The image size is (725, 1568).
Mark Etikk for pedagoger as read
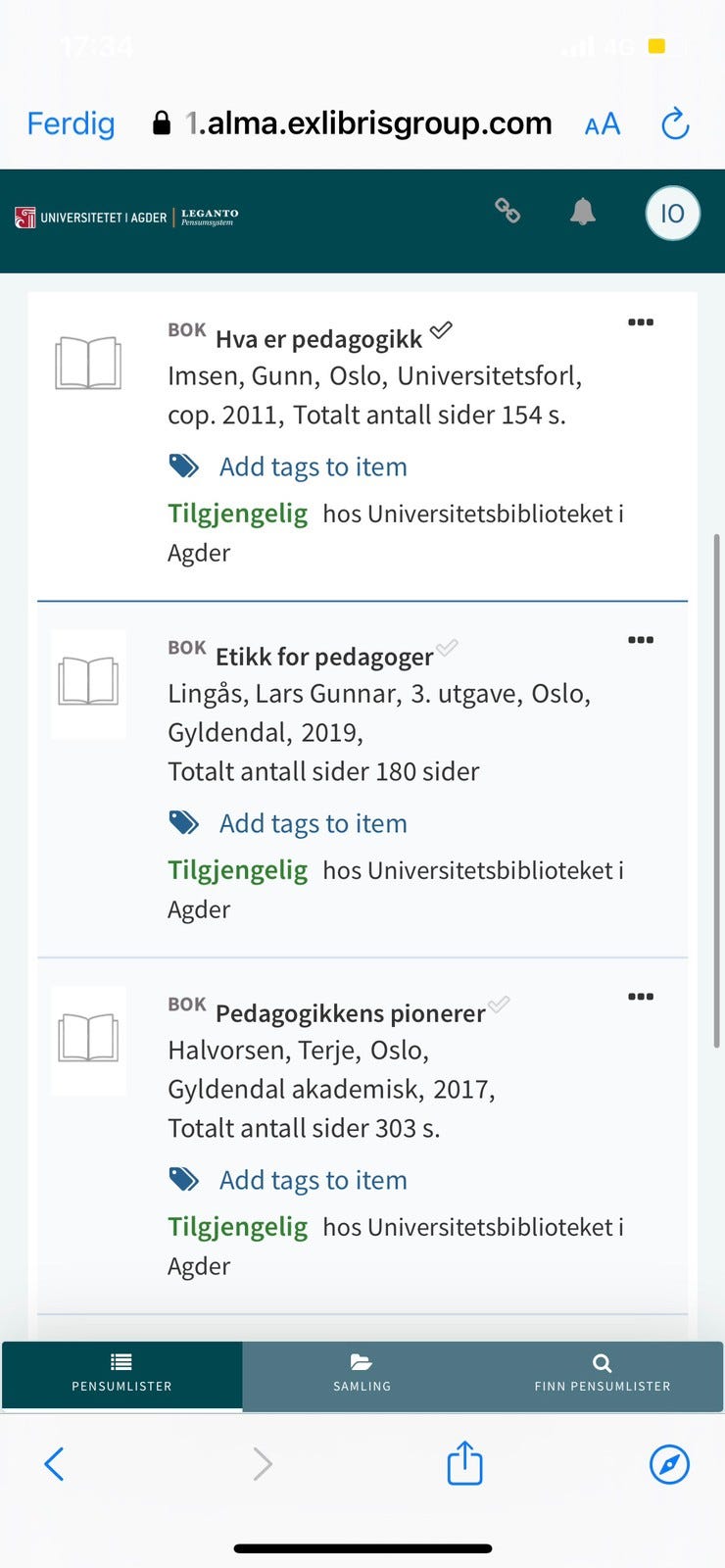(448, 647)
